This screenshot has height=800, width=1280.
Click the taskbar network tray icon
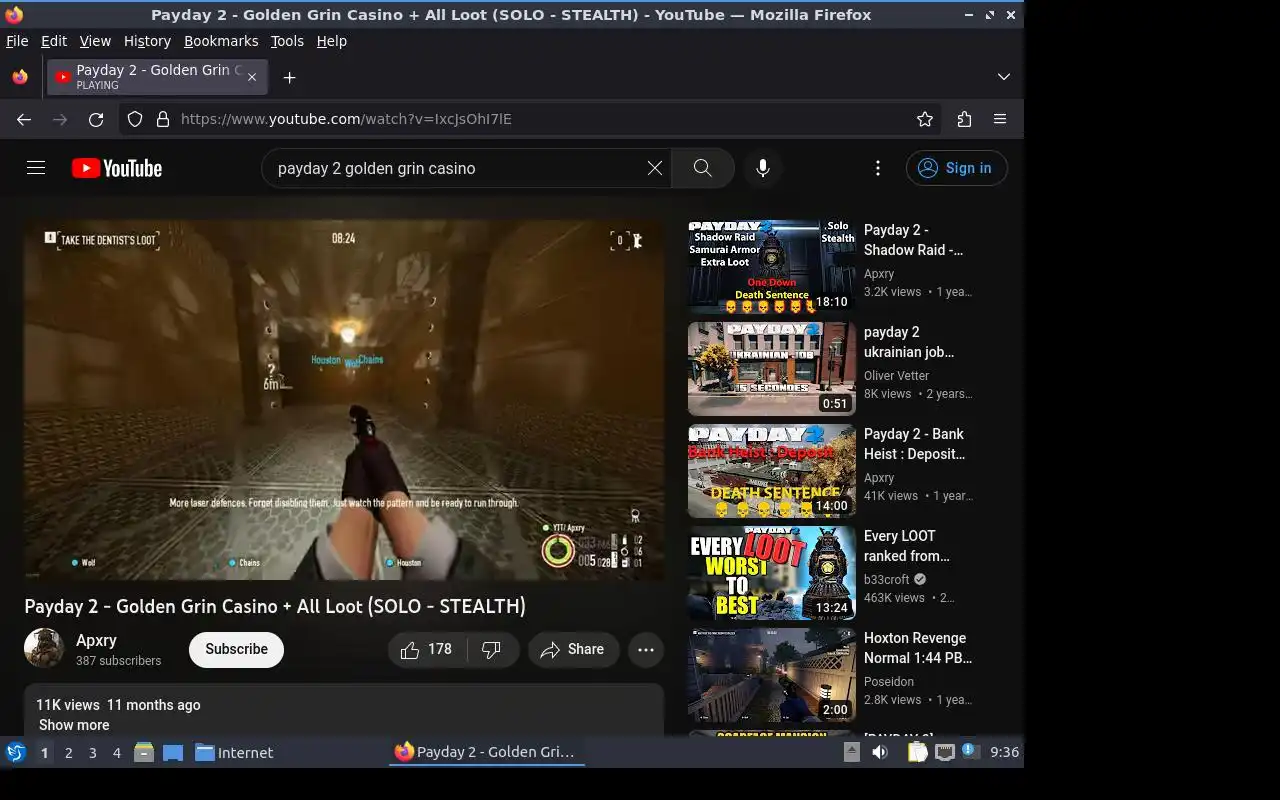point(945,752)
